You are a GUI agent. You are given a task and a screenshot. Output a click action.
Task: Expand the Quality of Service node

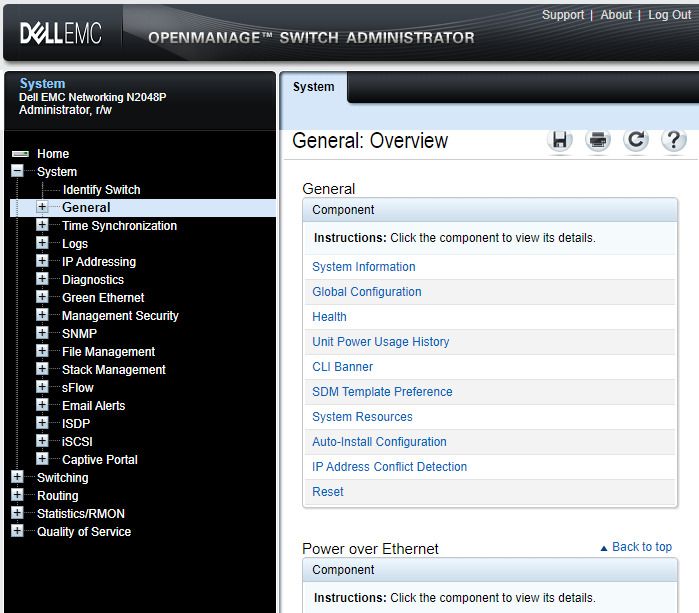point(17,531)
